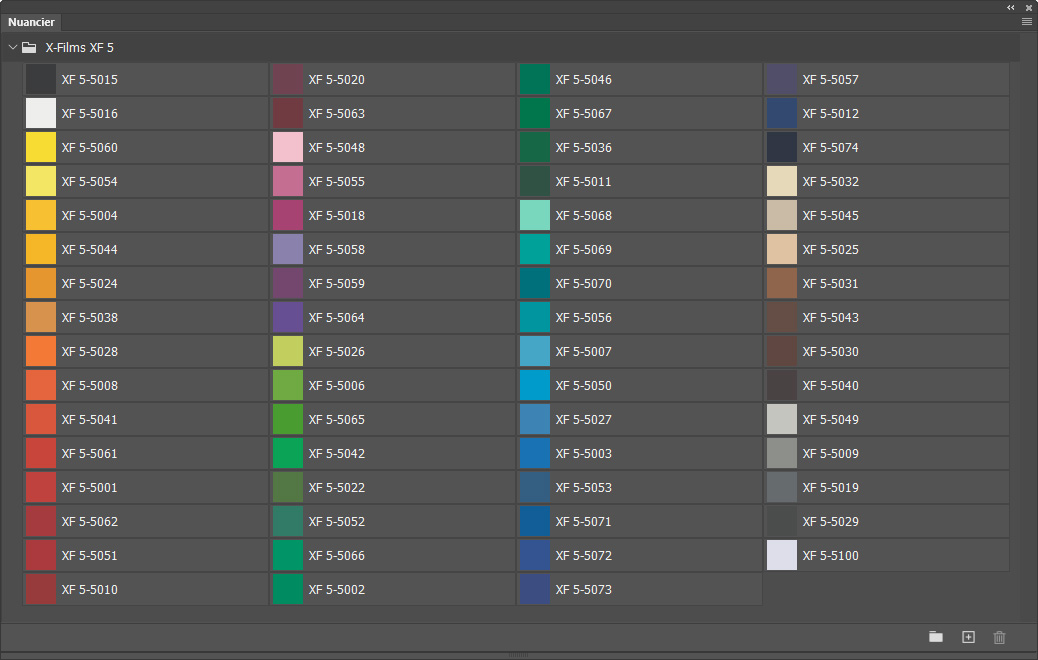The image size is (1038, 660).
Task: Select the XF 5-5006 entry
Action: [x=393, y=385]
